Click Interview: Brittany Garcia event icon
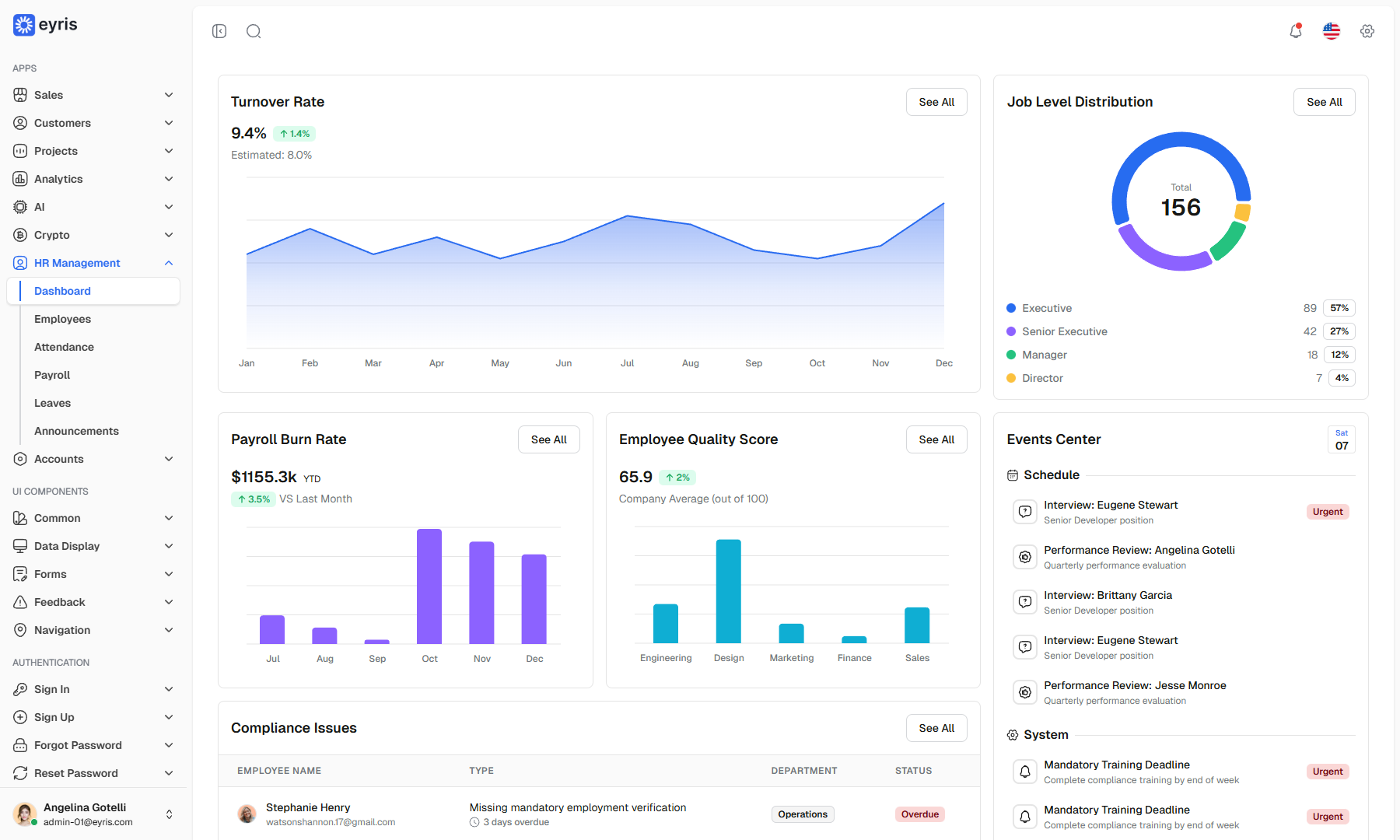Viewport: 1400px width, 840px height. [x=1025, y=602]
